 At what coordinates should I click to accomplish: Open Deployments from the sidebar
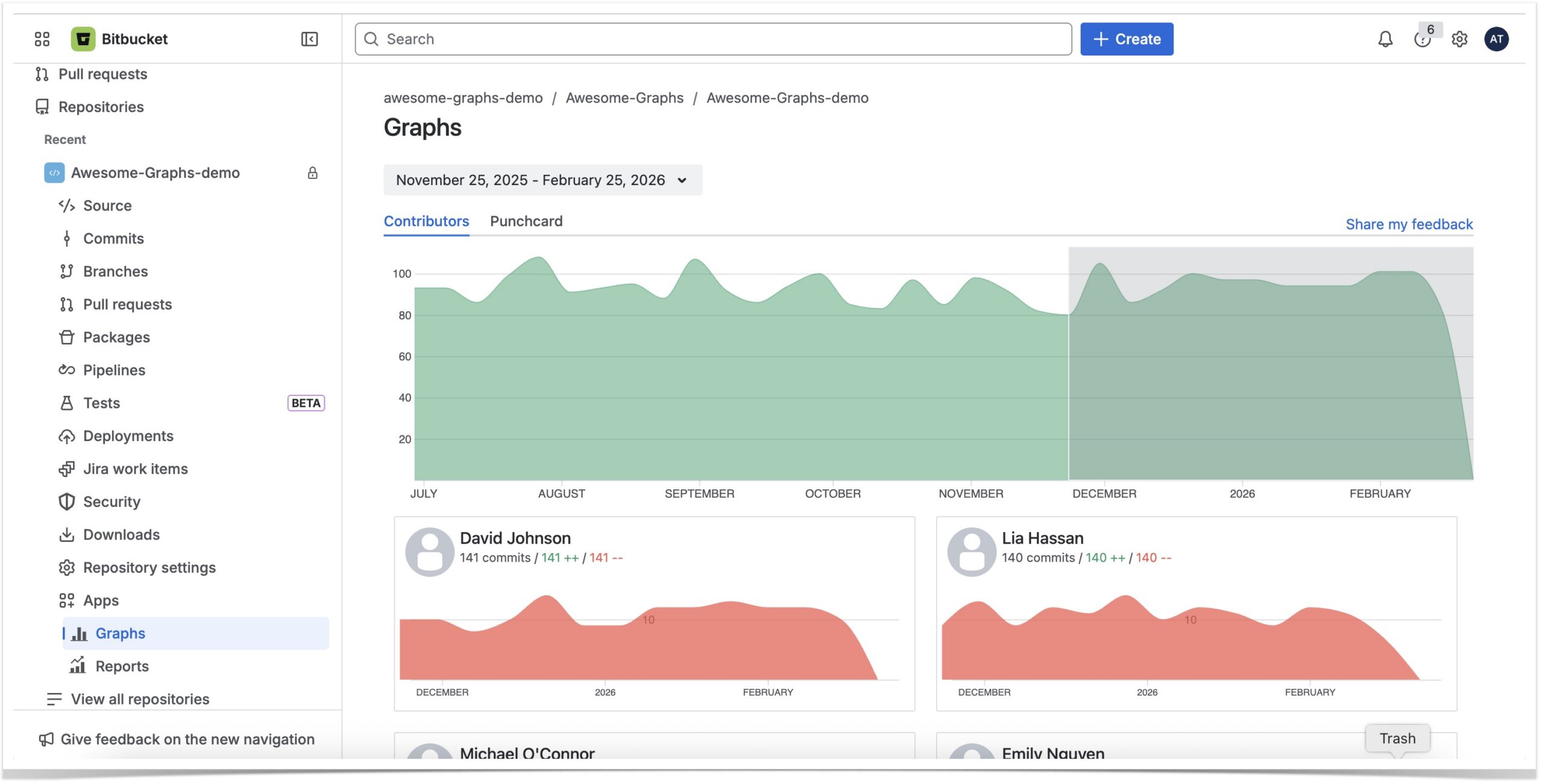click(x=128, y=436)
